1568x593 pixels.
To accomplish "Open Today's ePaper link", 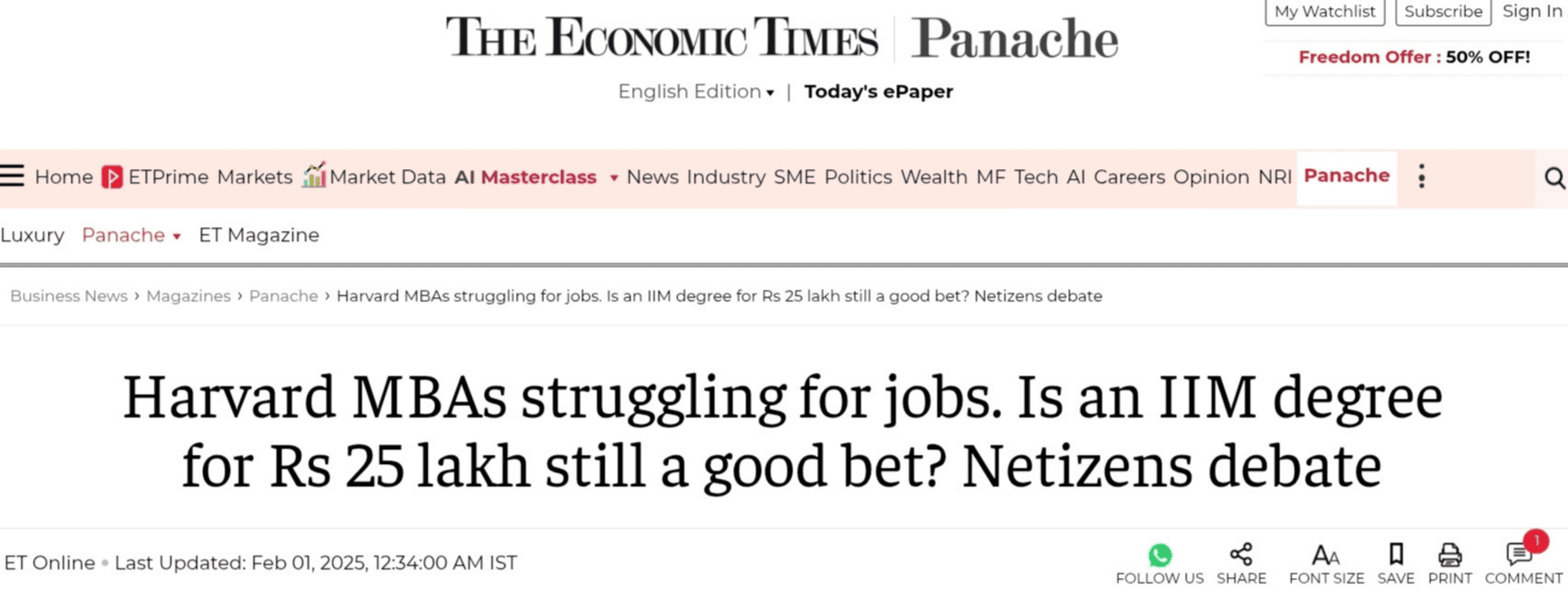I will (x=878, y=91).
